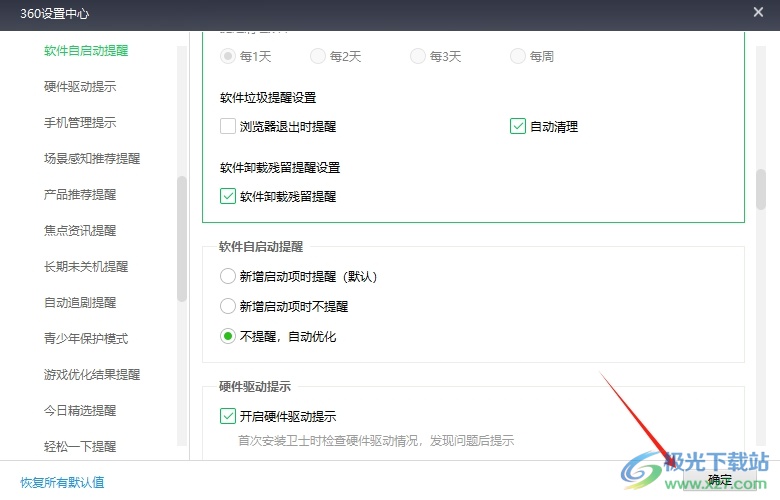780x500 pixels.
Task: Open 长期未关机提醒 sidebar item
Action: pos(86,267)
